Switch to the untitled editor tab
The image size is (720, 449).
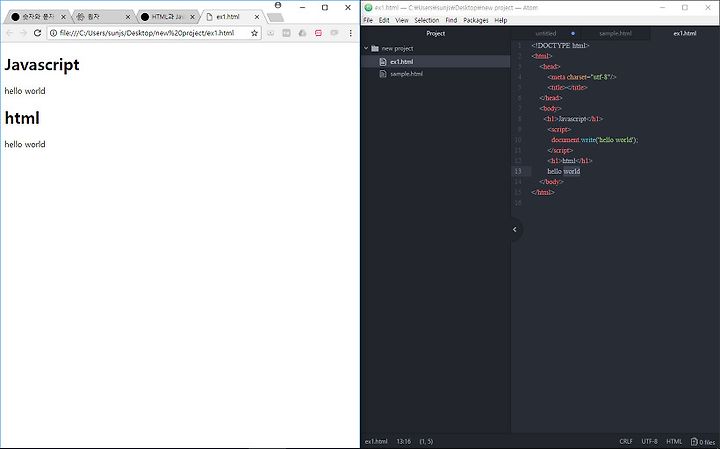546,33
